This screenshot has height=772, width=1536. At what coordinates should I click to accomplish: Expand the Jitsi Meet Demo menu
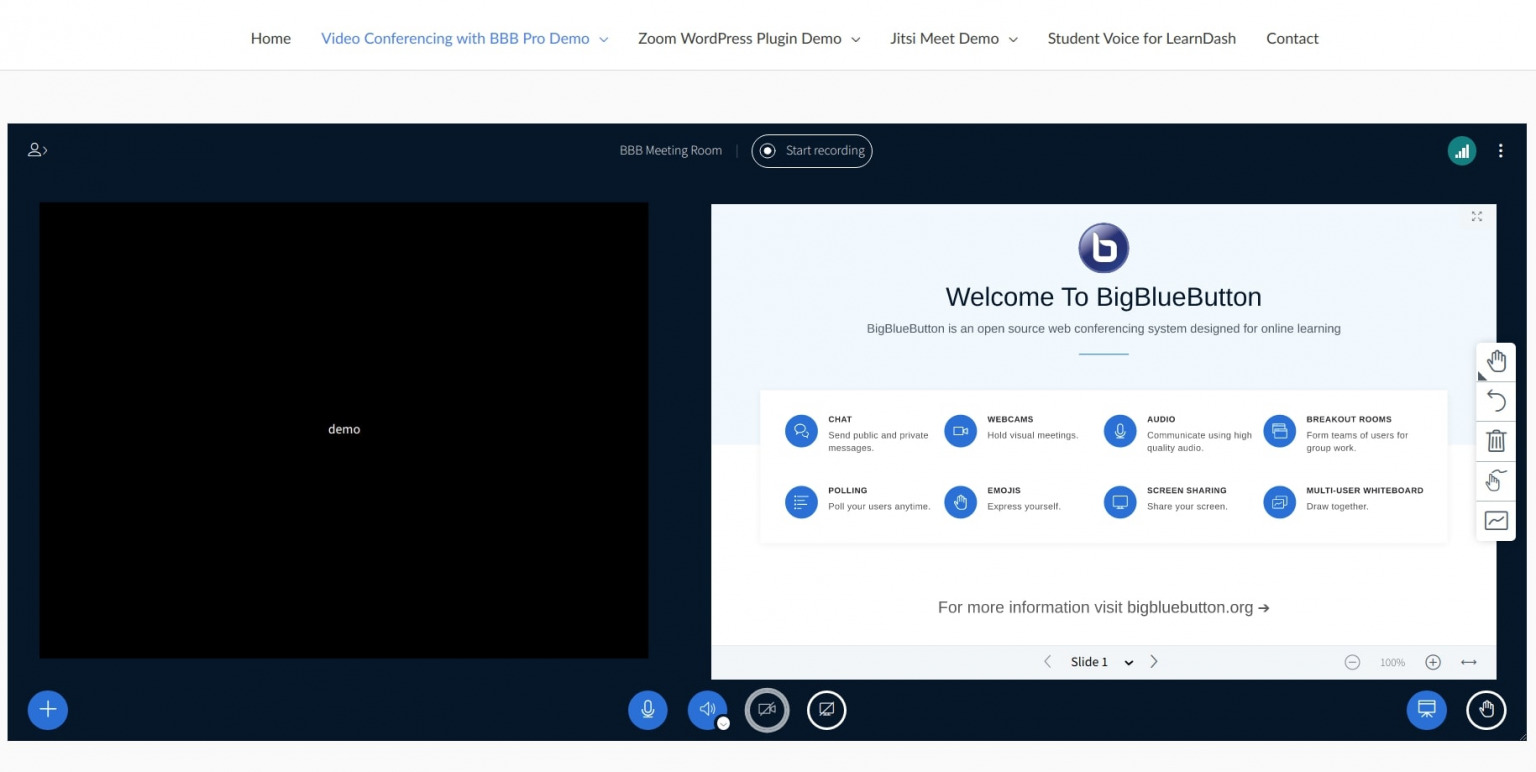954,38
